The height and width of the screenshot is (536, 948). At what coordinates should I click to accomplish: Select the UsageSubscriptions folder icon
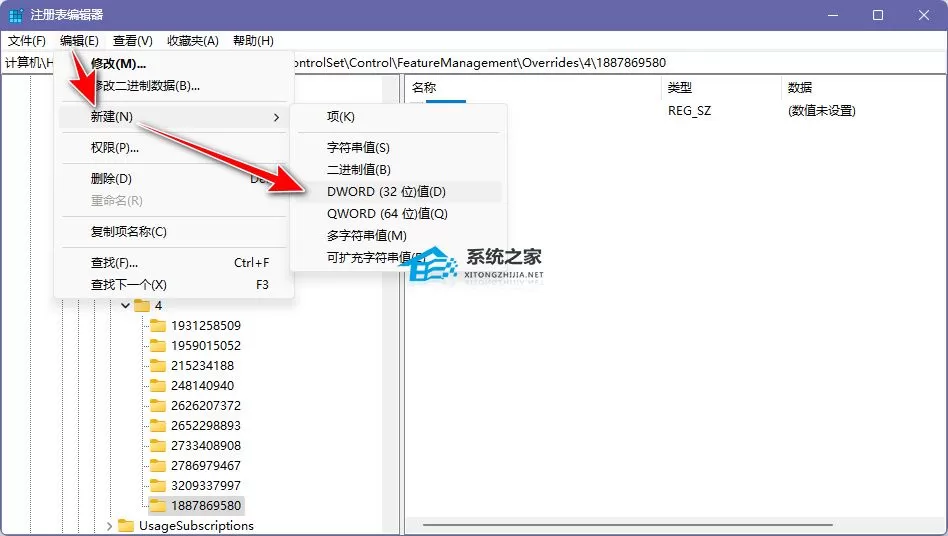(126, 526)
